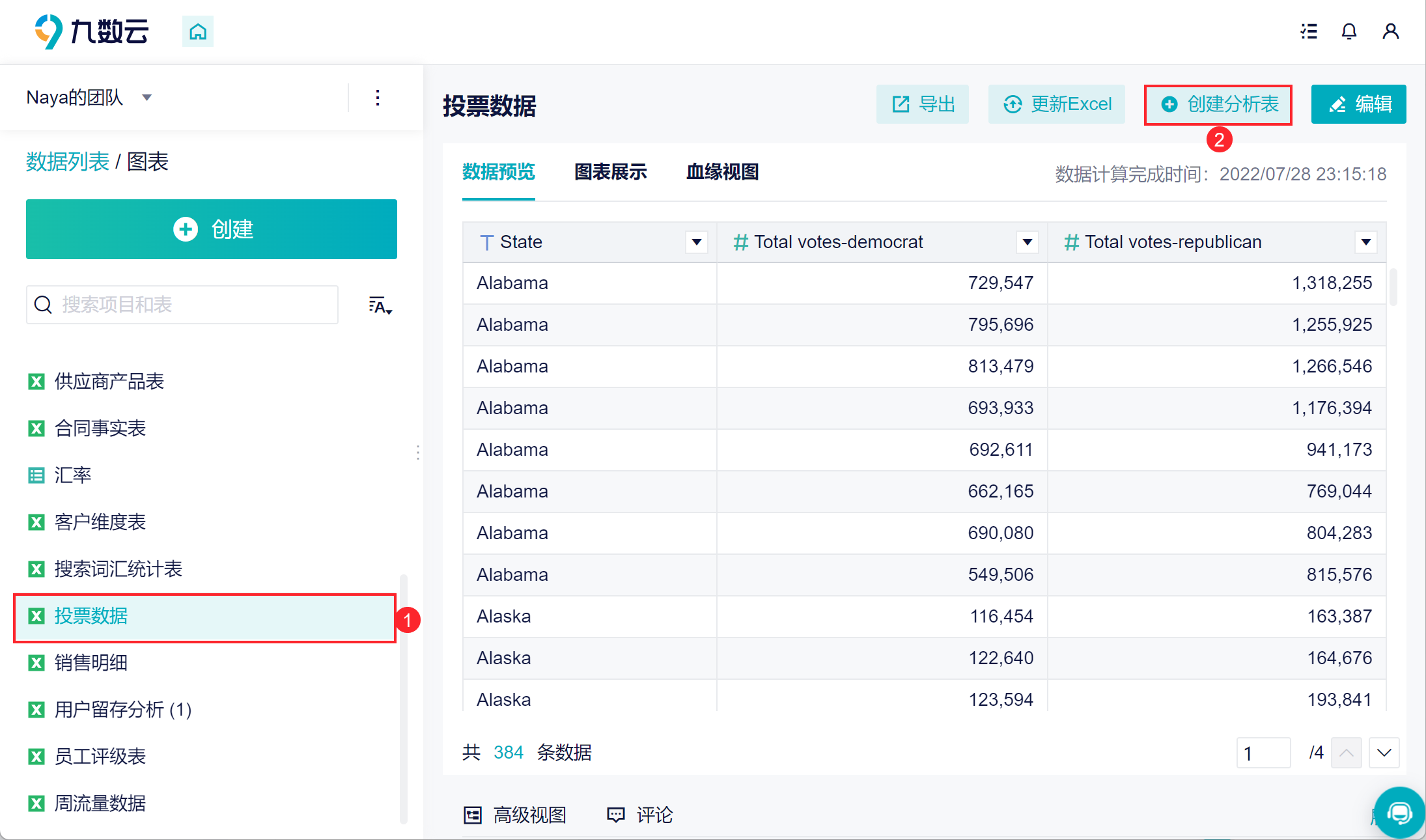Switch to 血缘视图 tab

[722, 172]
